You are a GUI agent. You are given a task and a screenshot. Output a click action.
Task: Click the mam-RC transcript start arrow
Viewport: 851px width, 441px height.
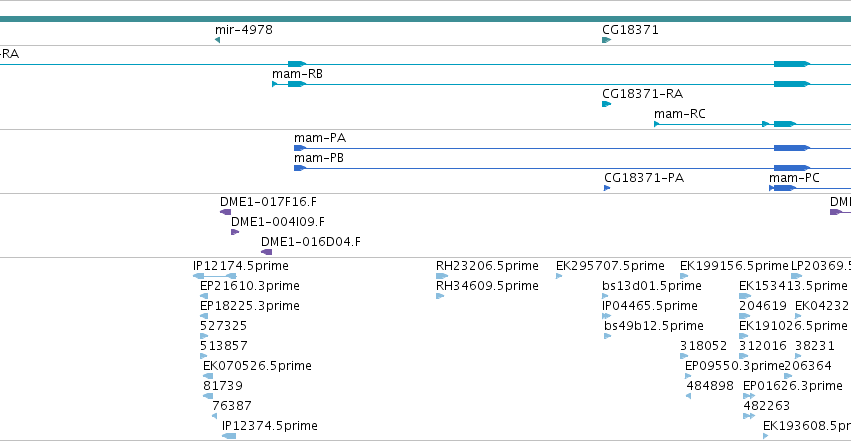tap(657, 124)
